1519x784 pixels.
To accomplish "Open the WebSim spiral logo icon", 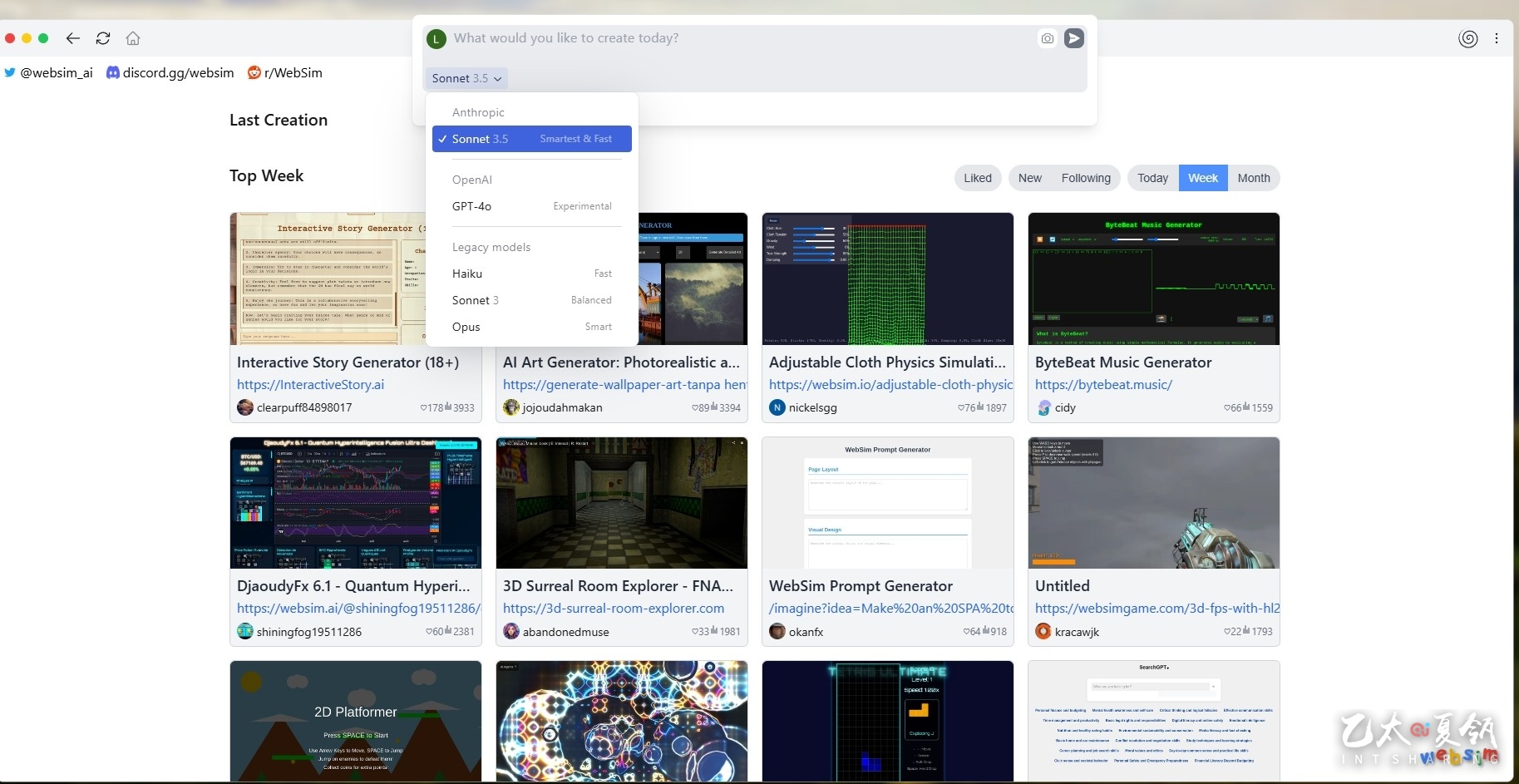I will click(x=1468, y=38).
